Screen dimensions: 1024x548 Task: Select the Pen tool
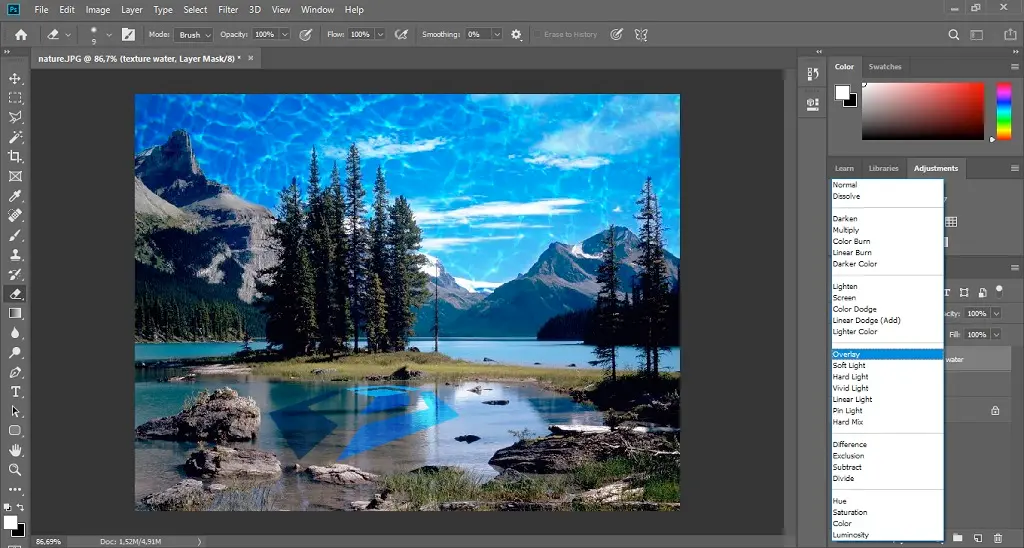15,372
